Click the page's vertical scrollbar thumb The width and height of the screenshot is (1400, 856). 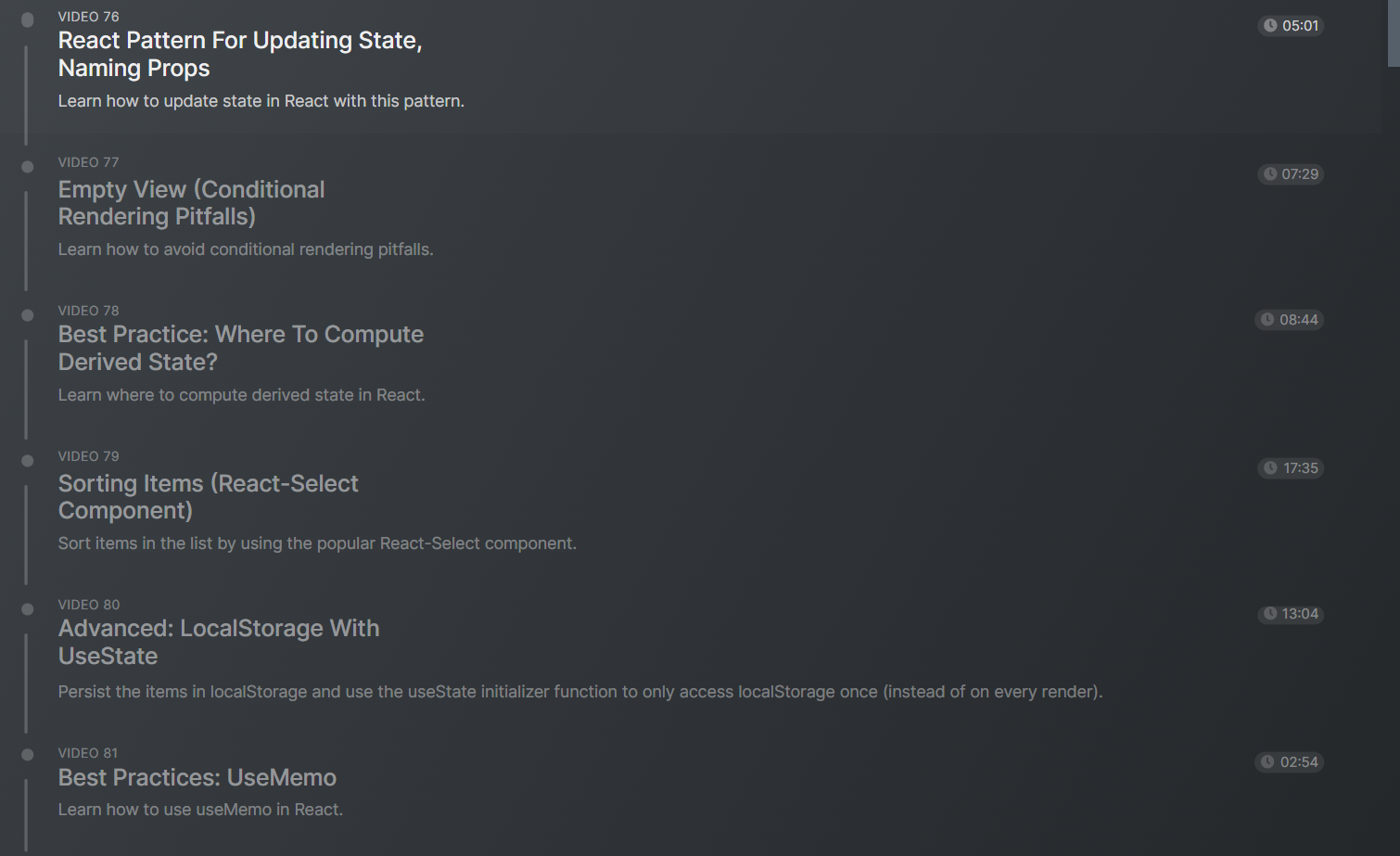point(1393,32)
